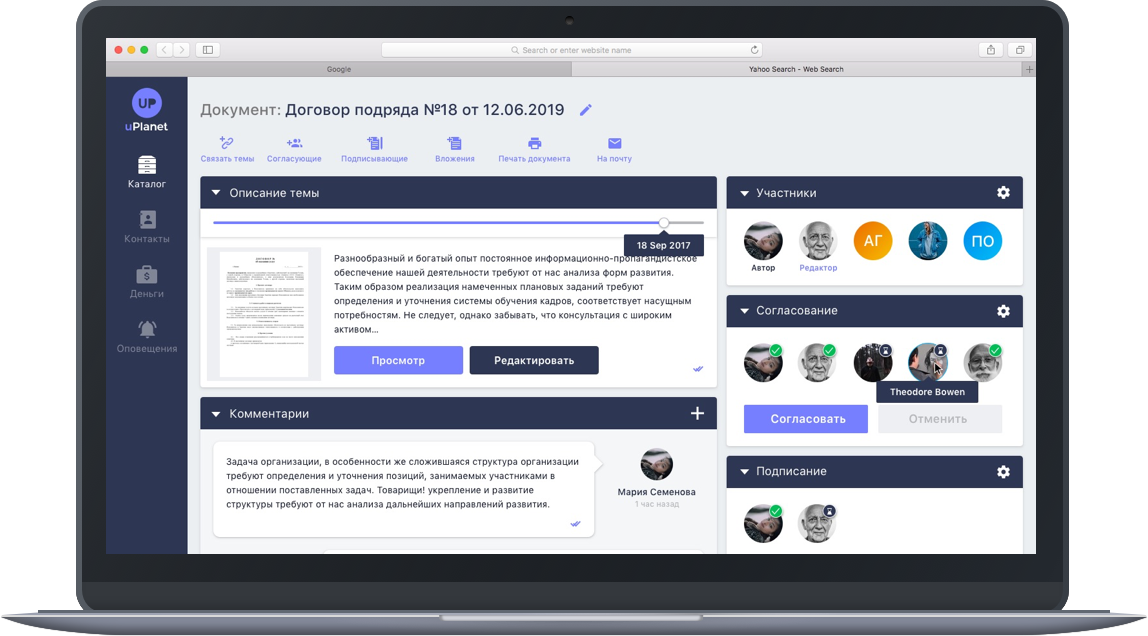Go to Деньги in the sidebar
The height and width of the screenshot is (636, 1148).
tap(147, 282)
